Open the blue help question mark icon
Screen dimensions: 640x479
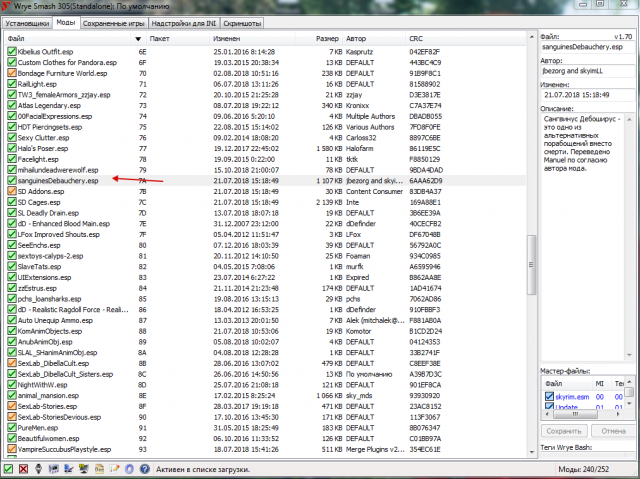coord(145,469)
